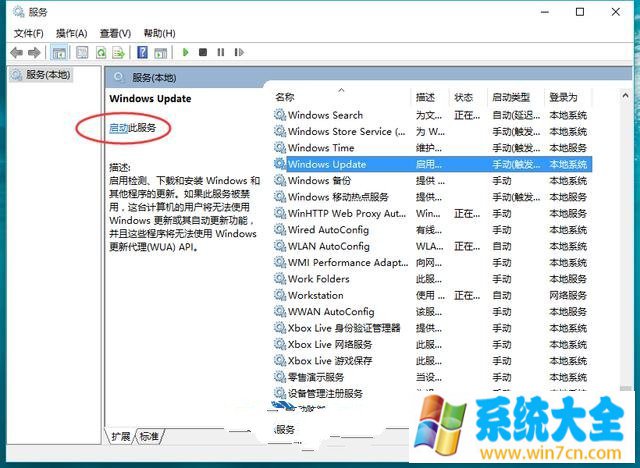The height and width of the screenshot is (468, 640).
Task: Click gear icon next to Workstation
Action: point(280,295)
